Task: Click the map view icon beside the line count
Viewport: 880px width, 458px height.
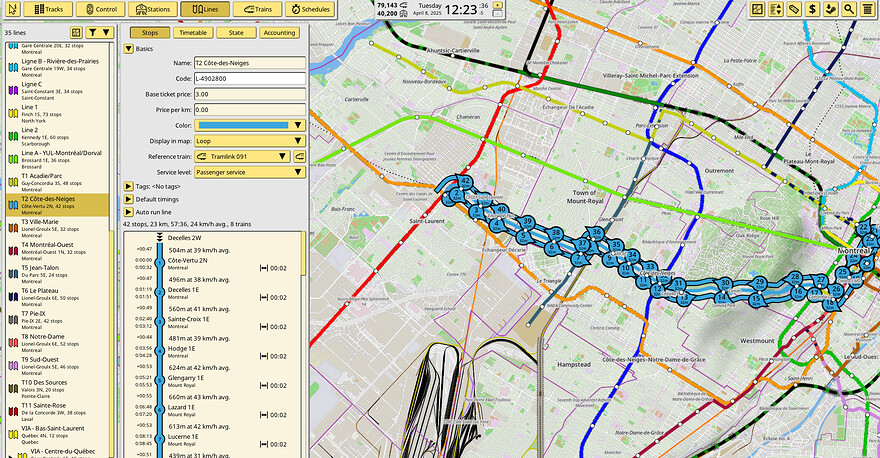Action: 76,33
